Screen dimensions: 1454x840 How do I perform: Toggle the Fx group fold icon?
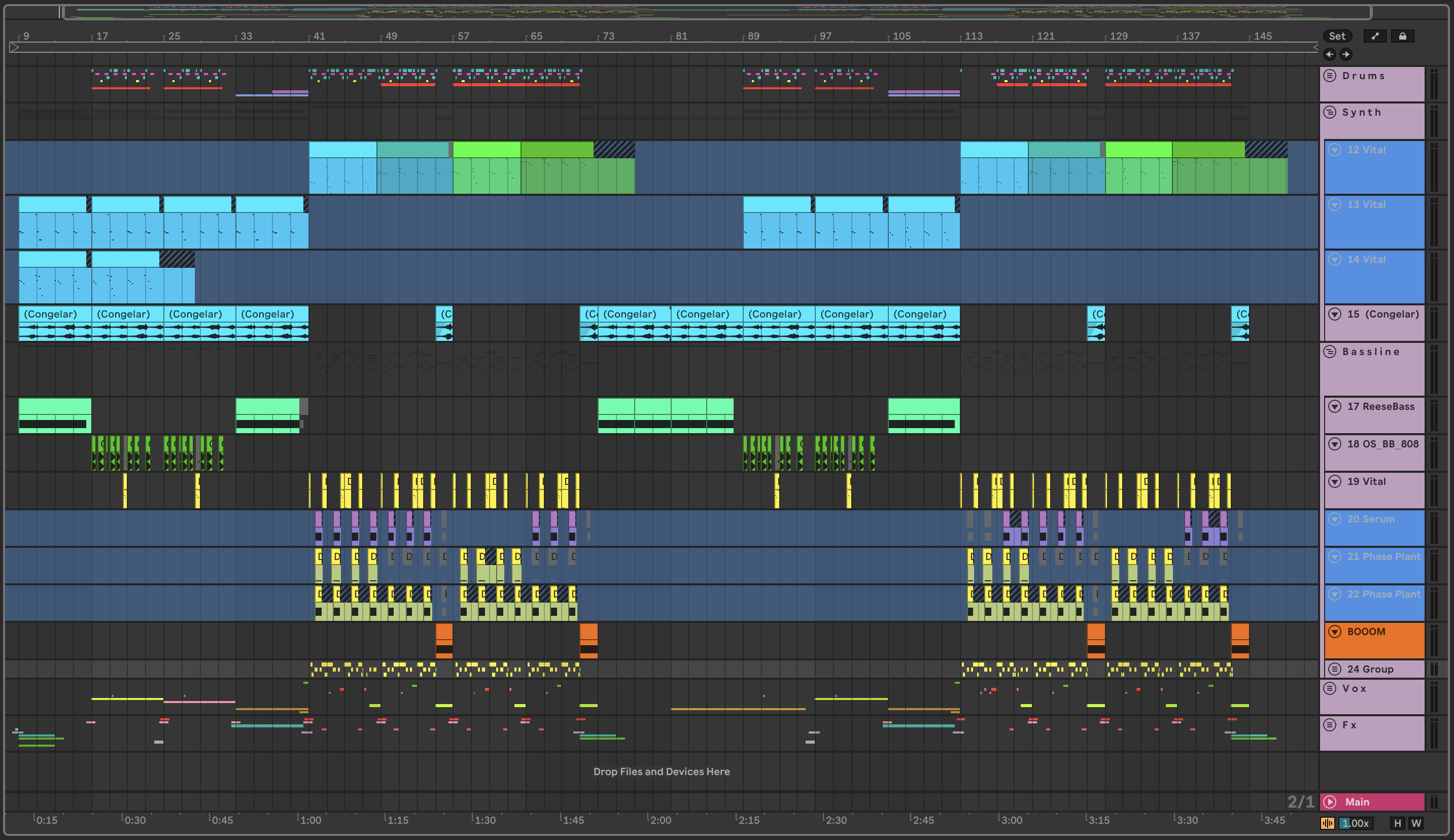1329,725
